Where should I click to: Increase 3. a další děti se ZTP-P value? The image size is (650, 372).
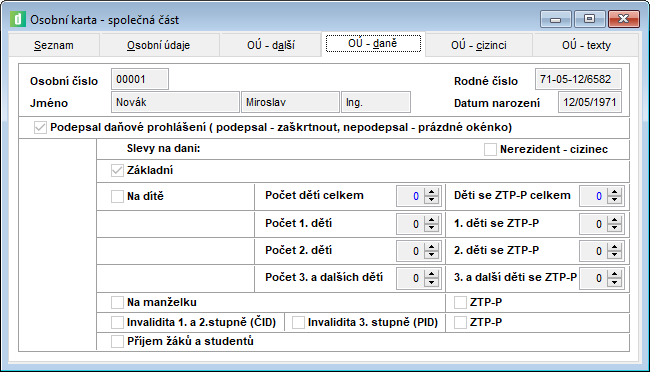click(x=614, y=274)
